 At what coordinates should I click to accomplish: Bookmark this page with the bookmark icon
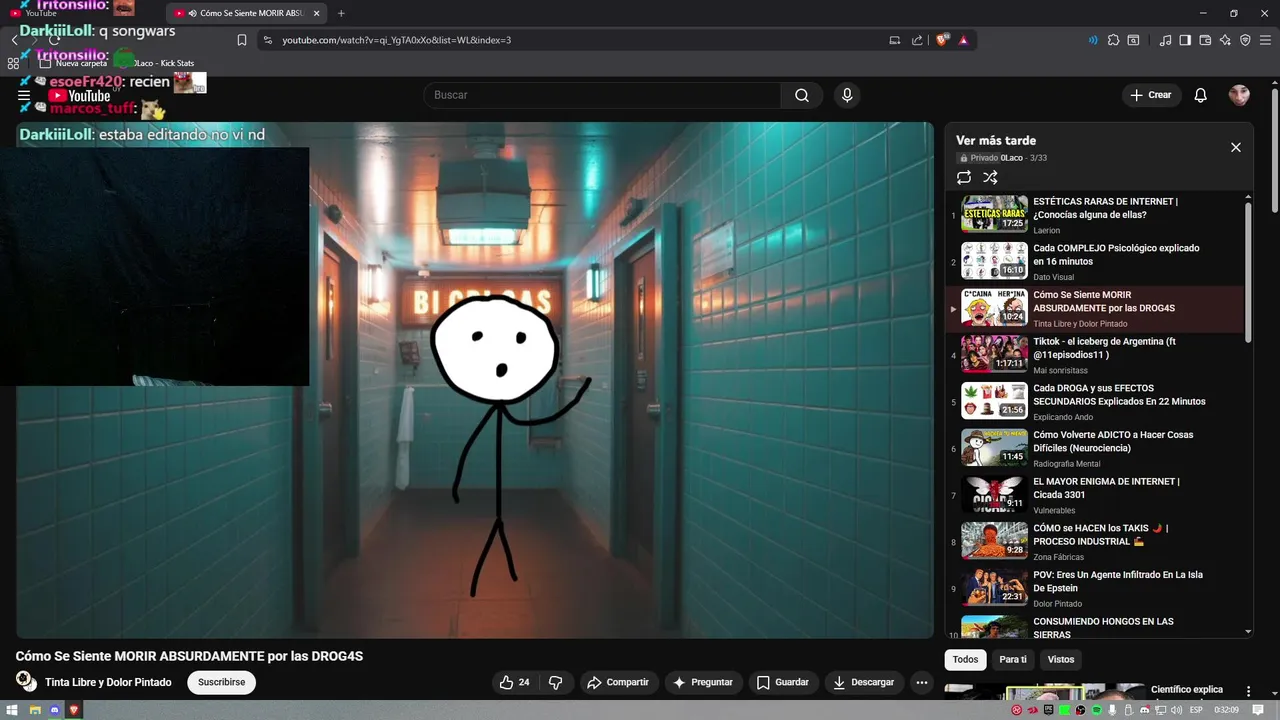(x=242, y=40)
